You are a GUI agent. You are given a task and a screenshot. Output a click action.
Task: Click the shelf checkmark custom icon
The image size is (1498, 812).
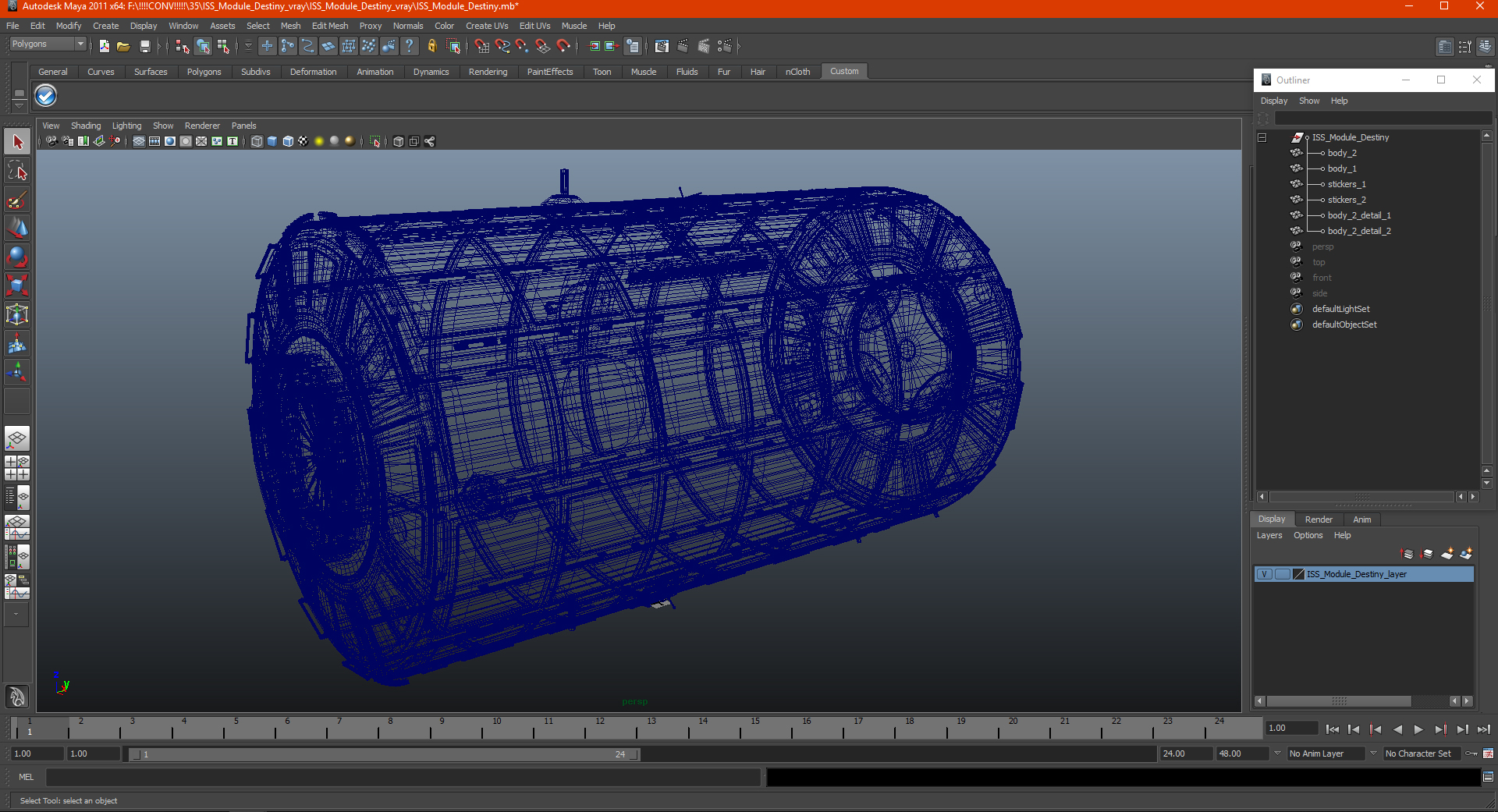pos(46,96)
